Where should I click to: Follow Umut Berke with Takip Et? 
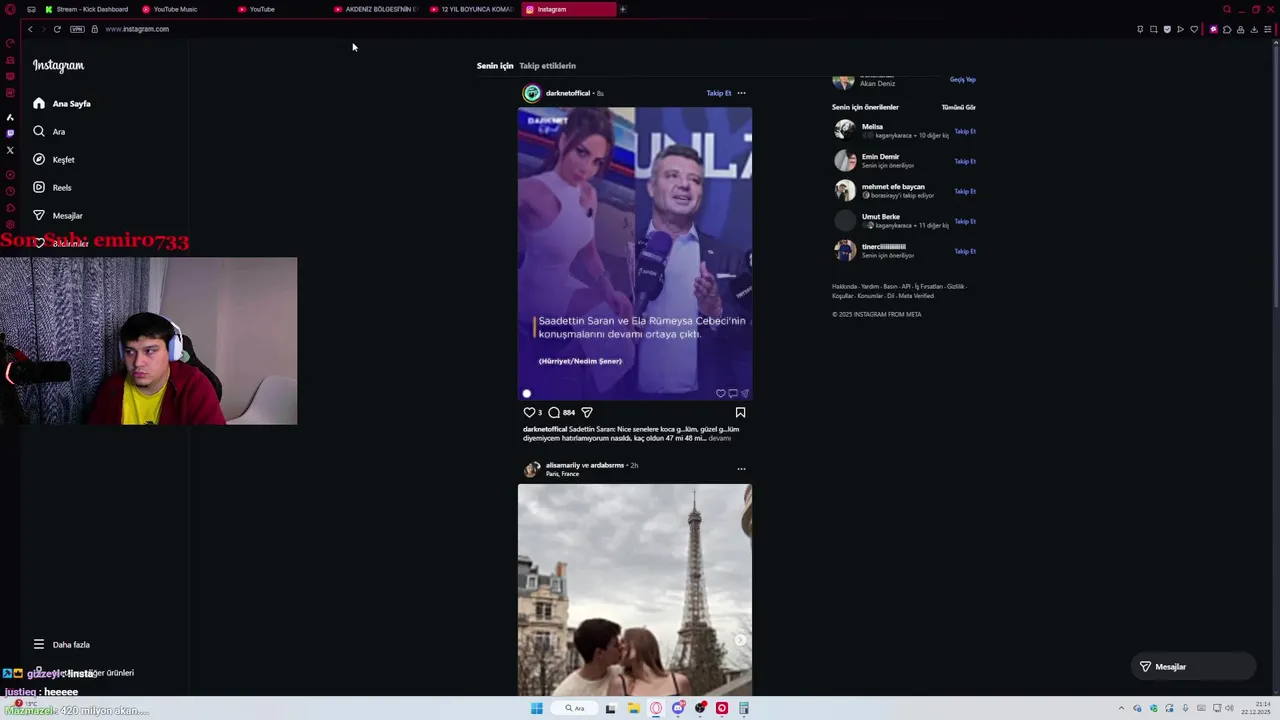tap(965, 221)
